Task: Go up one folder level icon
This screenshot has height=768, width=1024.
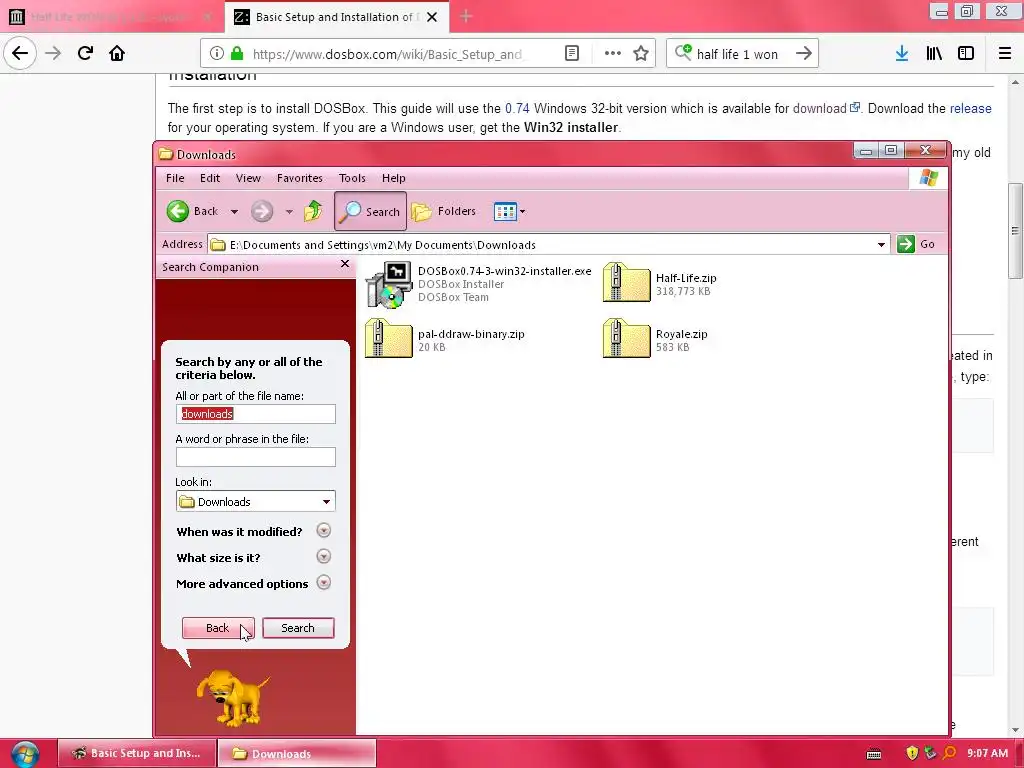Action: pos(313,211)
